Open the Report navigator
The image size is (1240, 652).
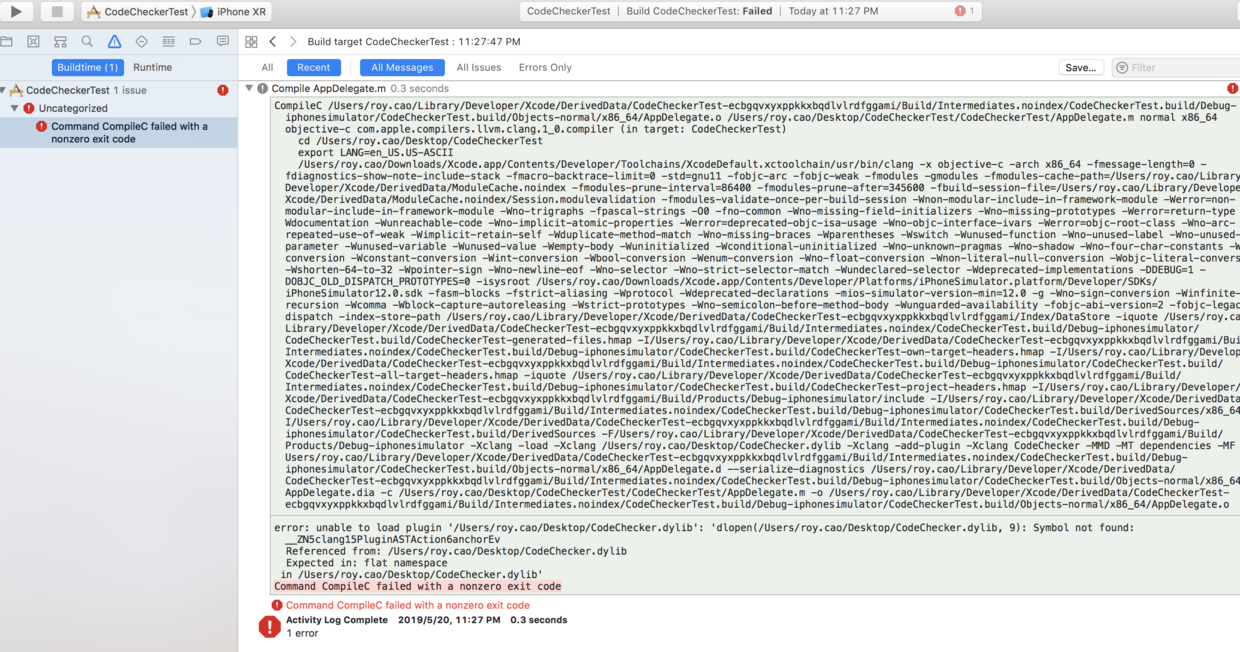[x=222, y=41]
